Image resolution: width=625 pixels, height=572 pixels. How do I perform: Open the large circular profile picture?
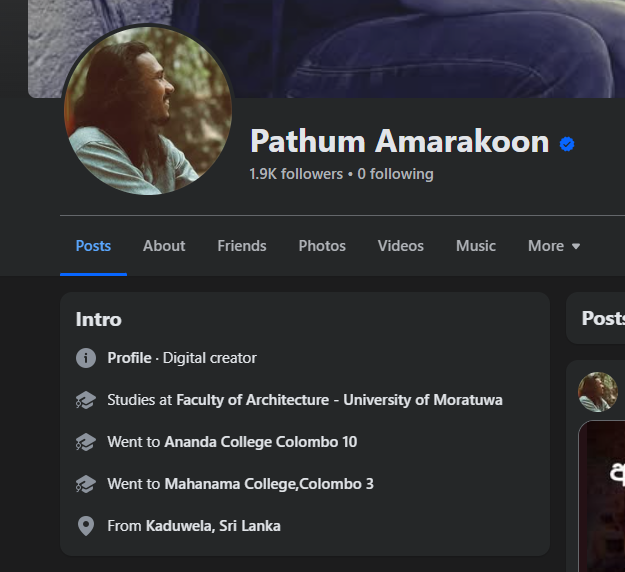point(148,110)
